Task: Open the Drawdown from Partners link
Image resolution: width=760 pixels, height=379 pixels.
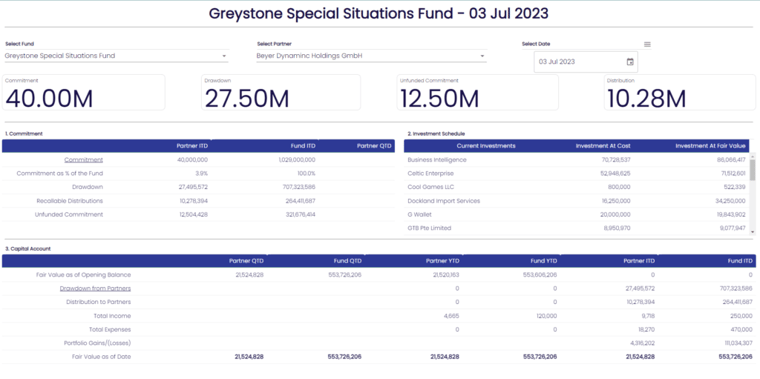Action: click(x=95, y=288)
